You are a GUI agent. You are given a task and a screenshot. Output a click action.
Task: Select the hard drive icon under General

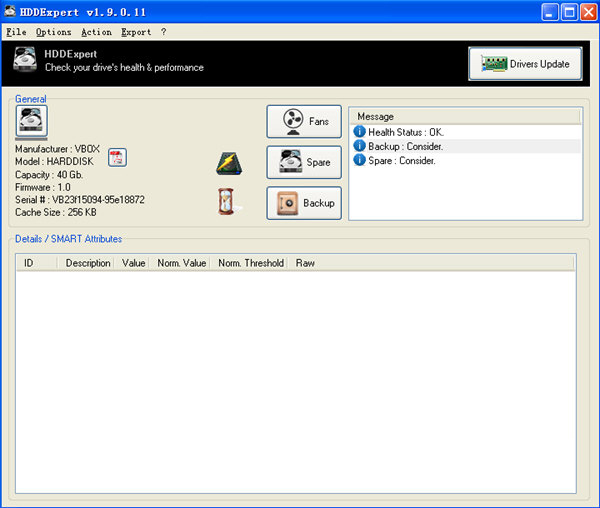pos(31,121)
